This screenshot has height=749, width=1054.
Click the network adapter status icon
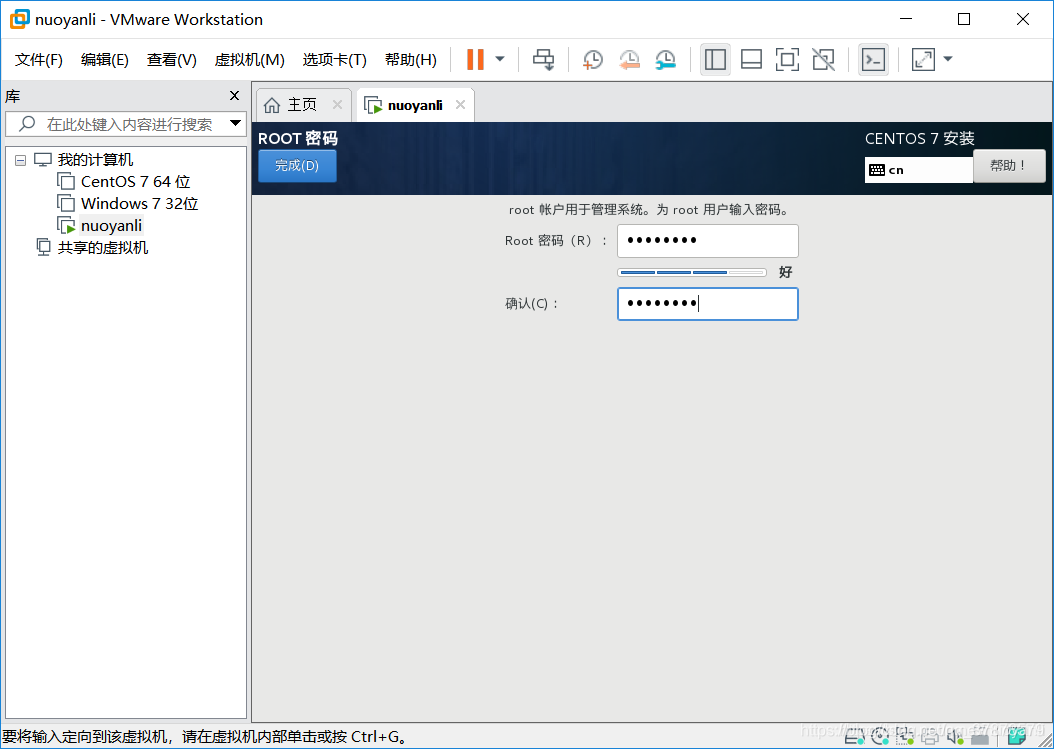point(905,738)
